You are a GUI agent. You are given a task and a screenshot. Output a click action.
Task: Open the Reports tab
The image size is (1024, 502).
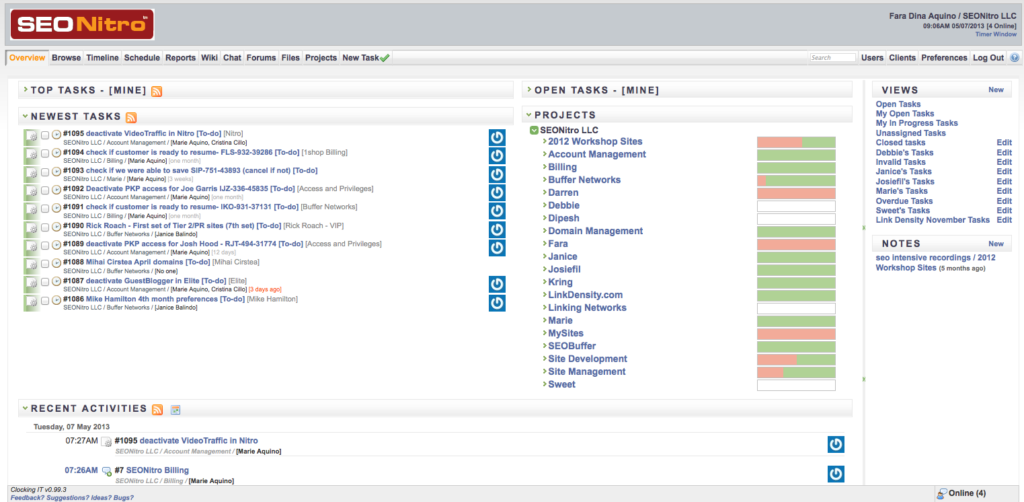pos(180,57)
